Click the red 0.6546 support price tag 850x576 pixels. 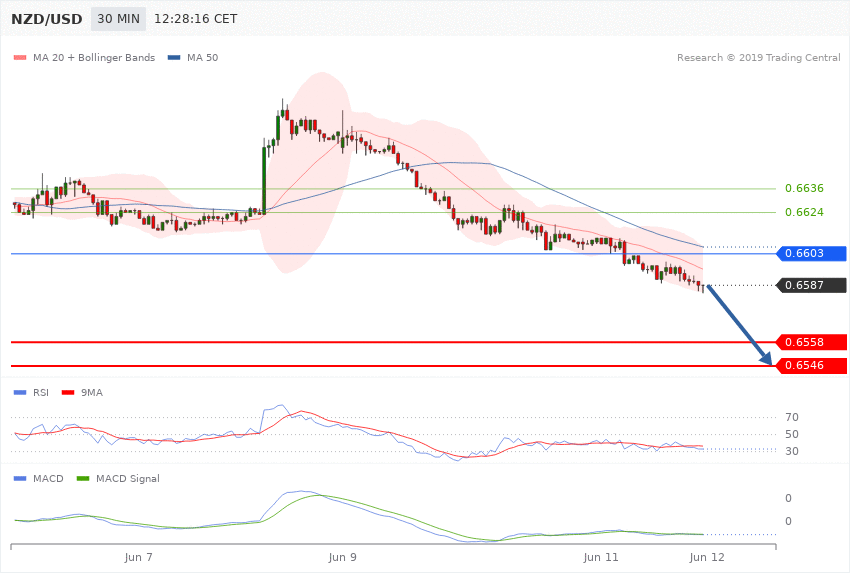[x=812, y=365]
